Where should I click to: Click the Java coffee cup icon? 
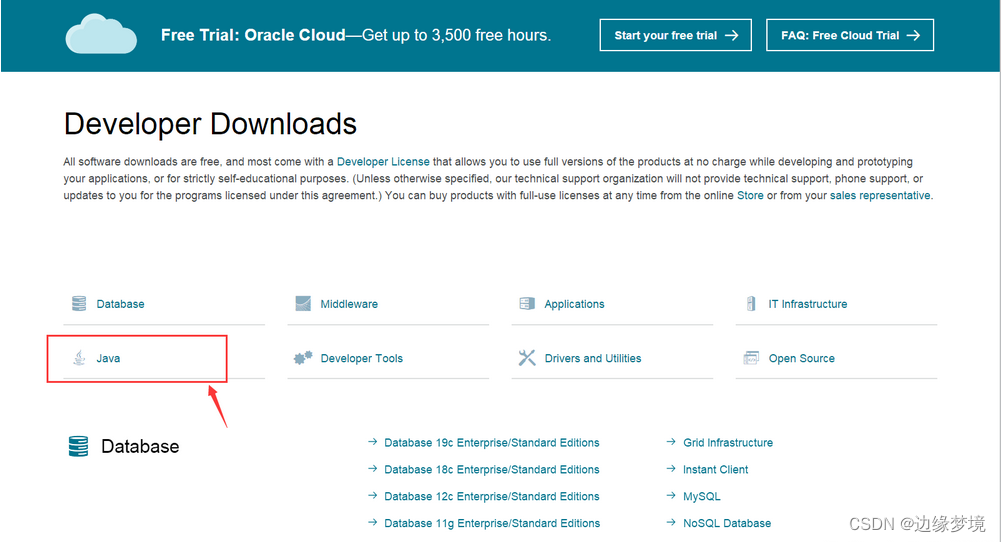pos(79,358)
